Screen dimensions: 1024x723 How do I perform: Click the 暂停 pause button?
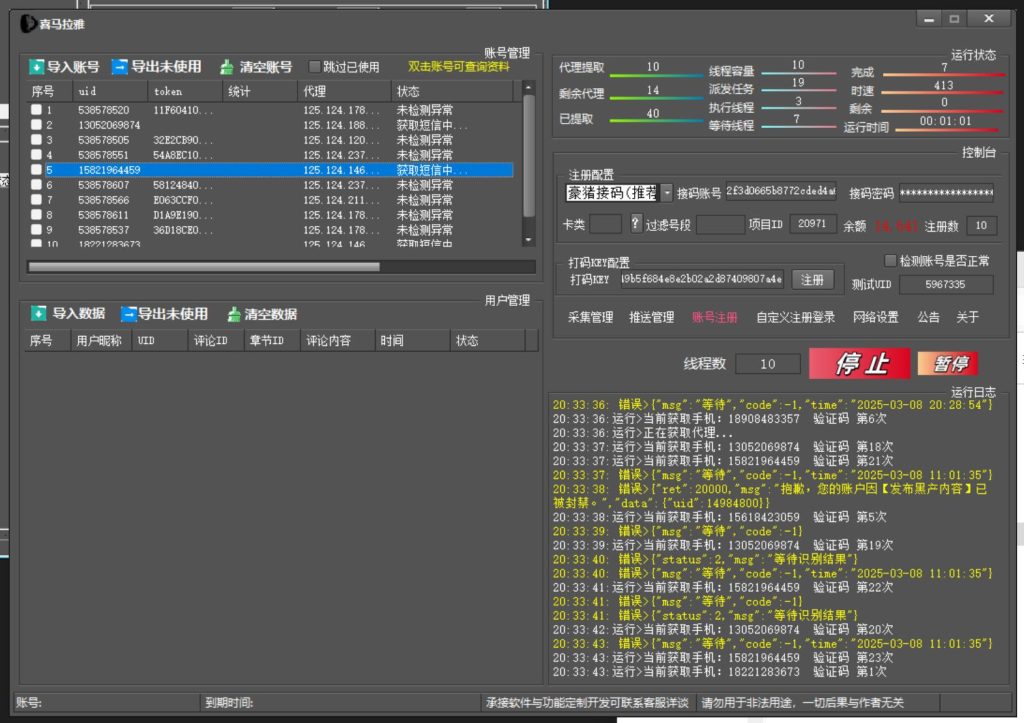(x=947, y=364)
